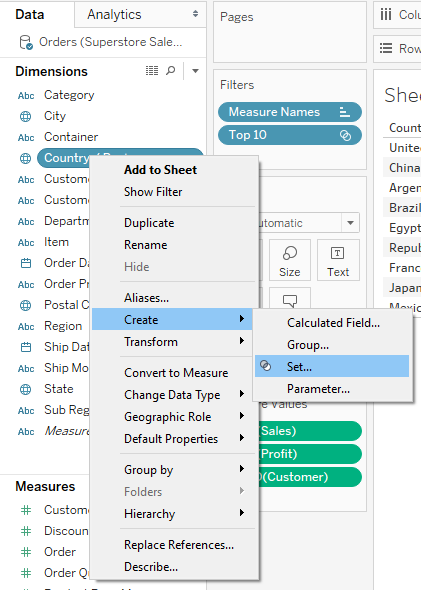Select Calculated Field... in Create submenu
421x590 pixels.
coord(333,322)
